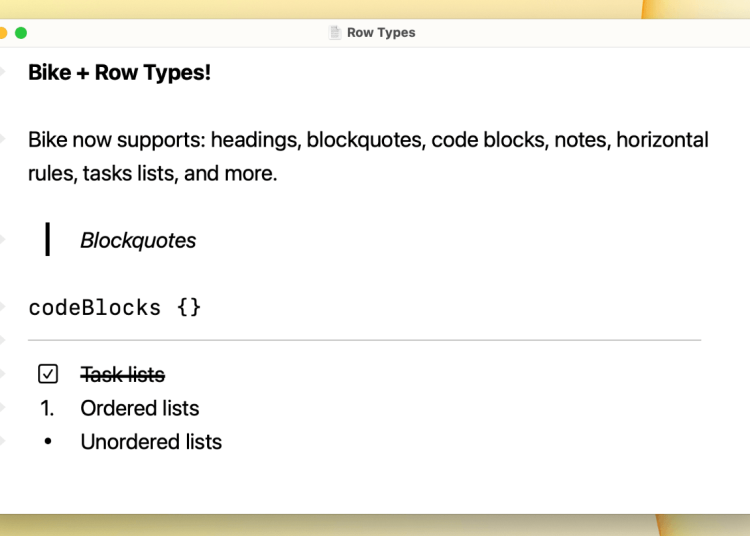The height and width of the screenshot is (536, 750).
Task: Click inside the codeBlocks {} code row
Action: [x=115, y=307]
